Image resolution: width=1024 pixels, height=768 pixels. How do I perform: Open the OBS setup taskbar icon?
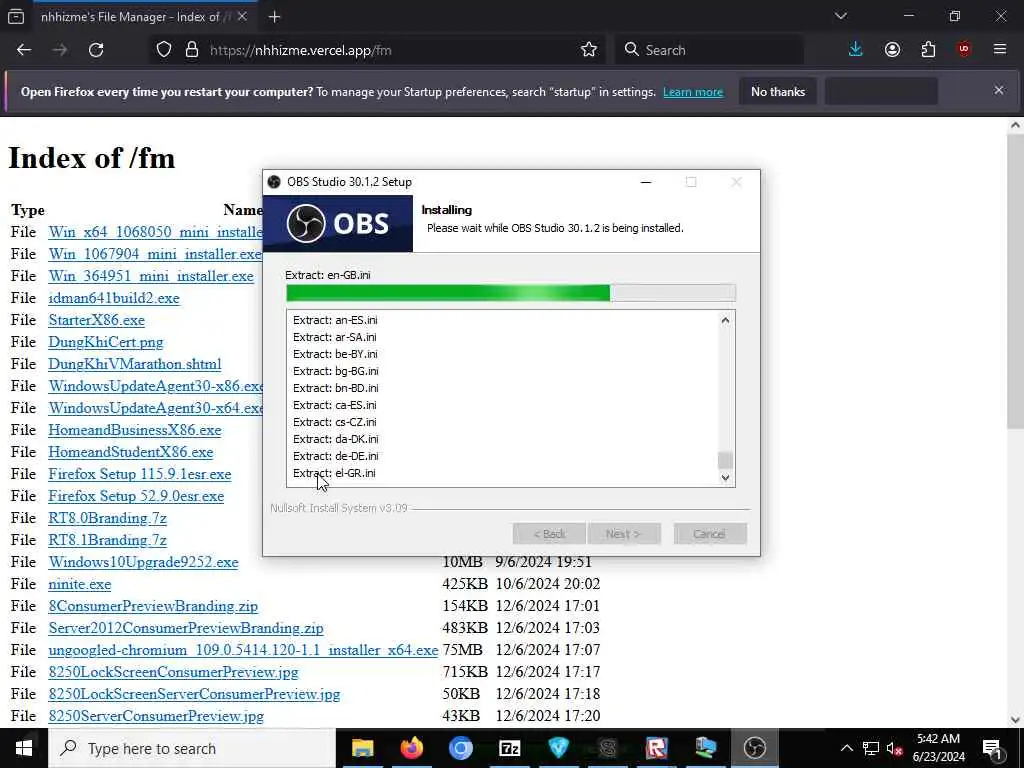tap(754, 748)
